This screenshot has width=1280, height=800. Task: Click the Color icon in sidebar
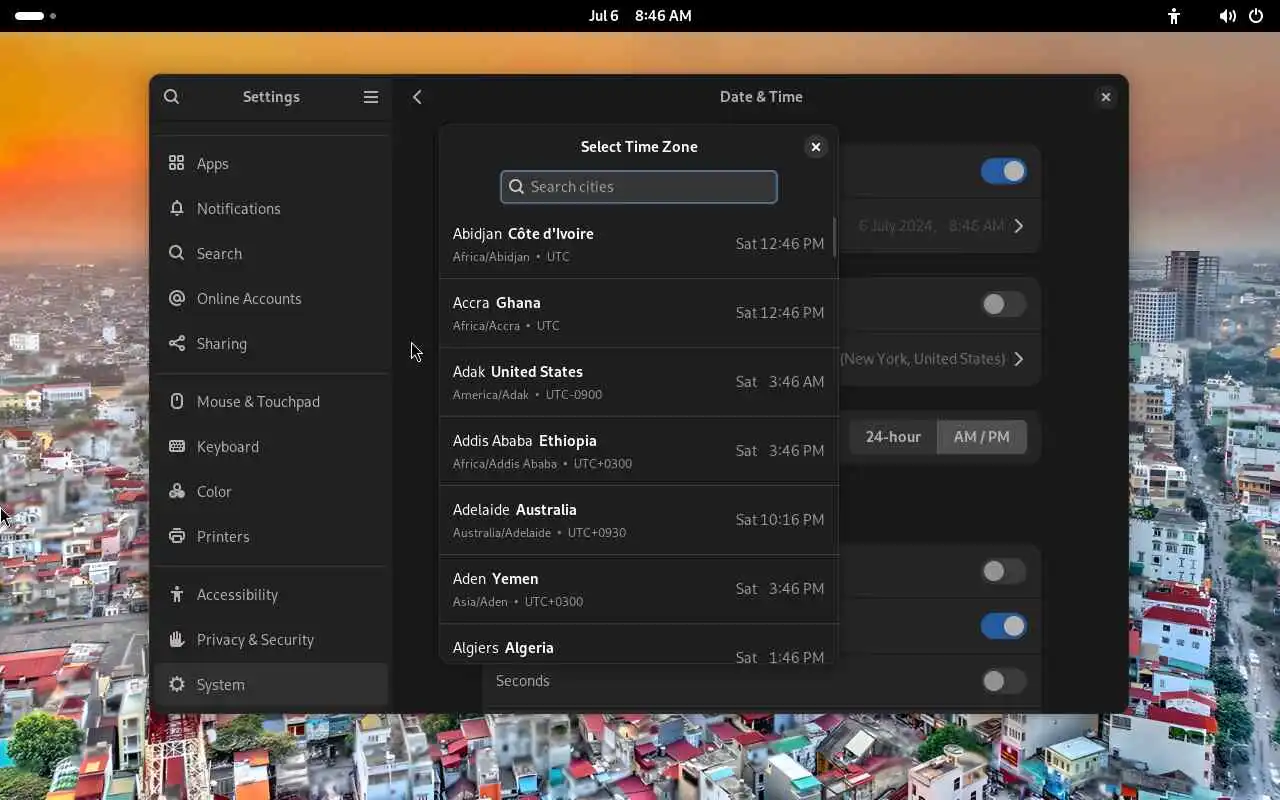[x=177, y=491]
